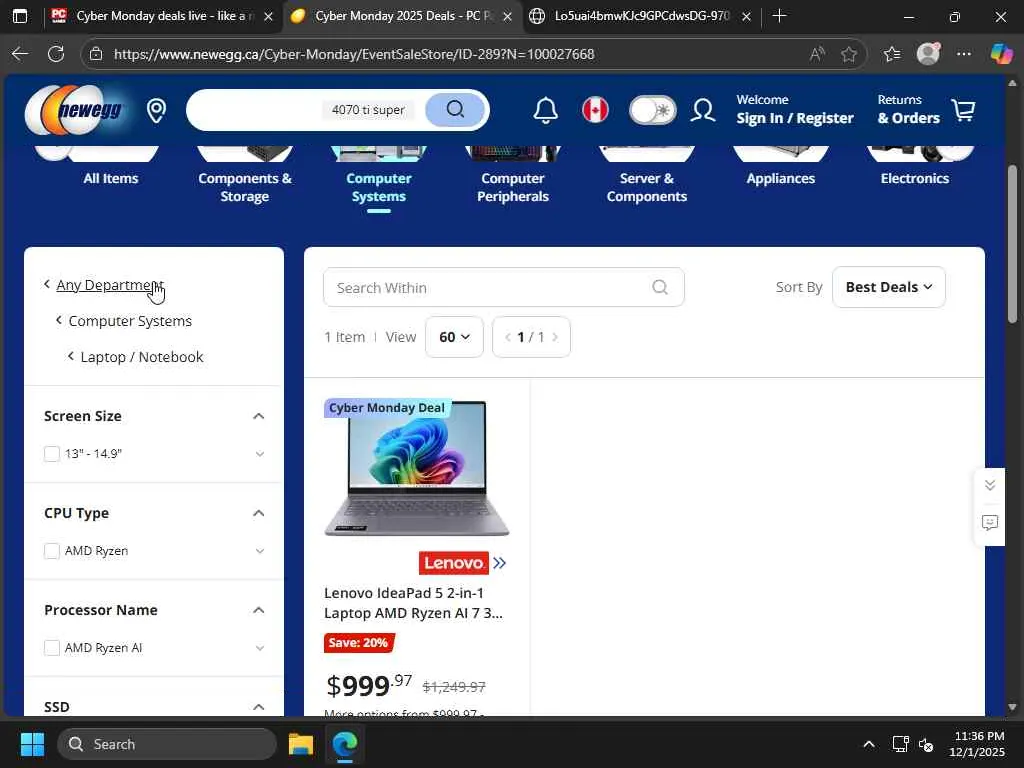Select Server & Components category
The width and height of the screenshot is (1024, 768).
coord(647,187)
